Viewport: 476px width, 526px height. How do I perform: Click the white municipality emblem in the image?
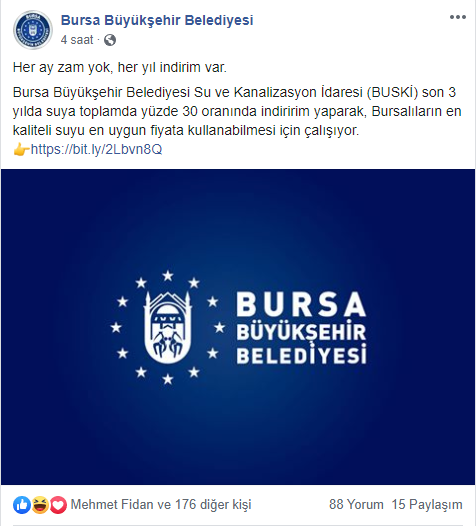(x=167, y=328)
